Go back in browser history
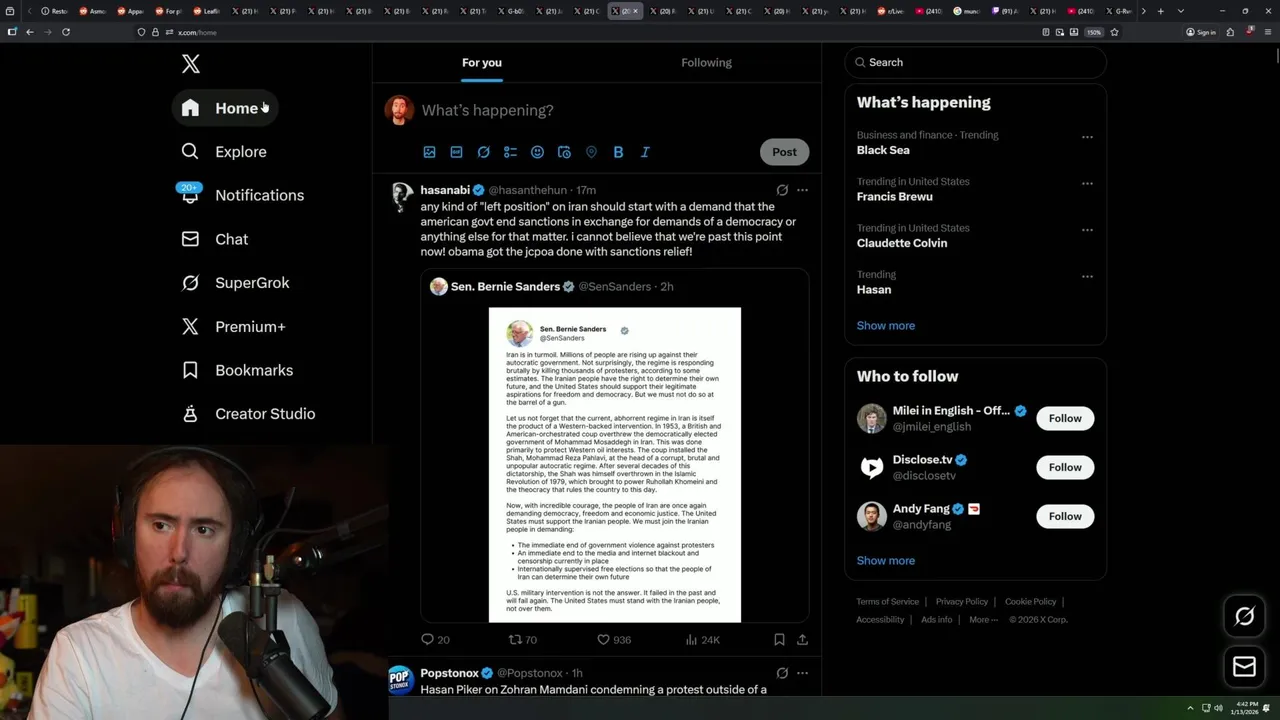This screenshot has width=1280, height=720. tap(30, 32)
